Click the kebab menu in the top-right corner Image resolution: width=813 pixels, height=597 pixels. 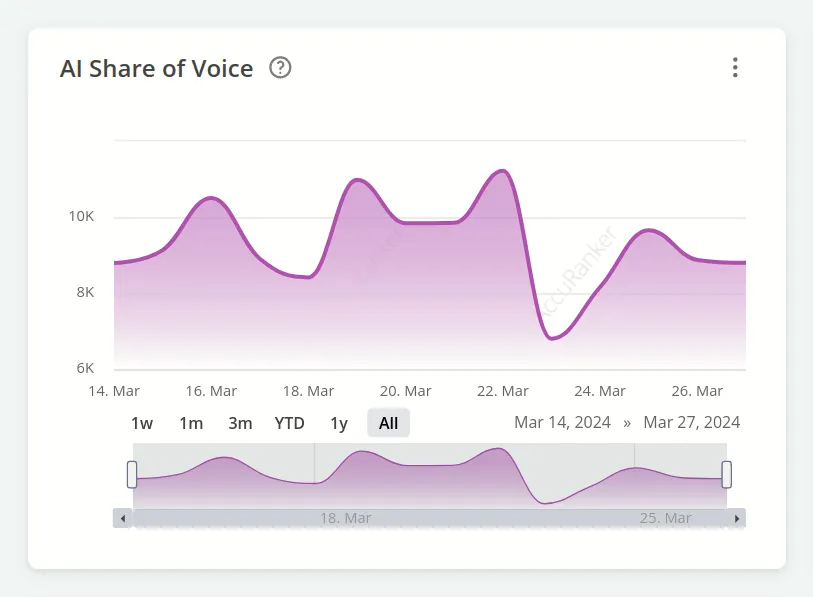coord(736,67)
